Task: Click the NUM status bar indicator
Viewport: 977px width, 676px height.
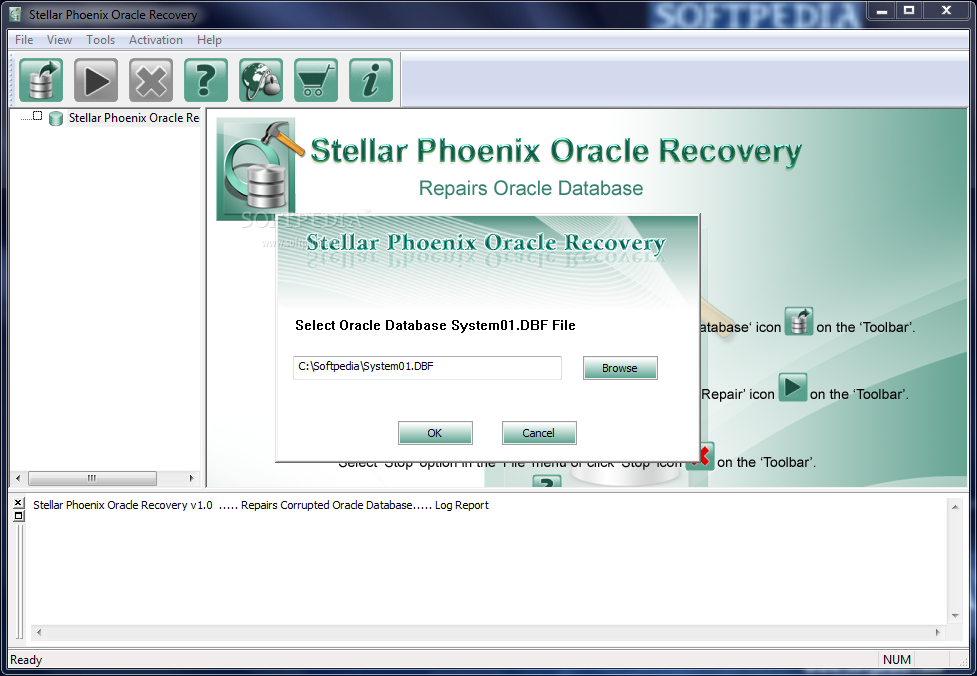Action: [897, 660]
